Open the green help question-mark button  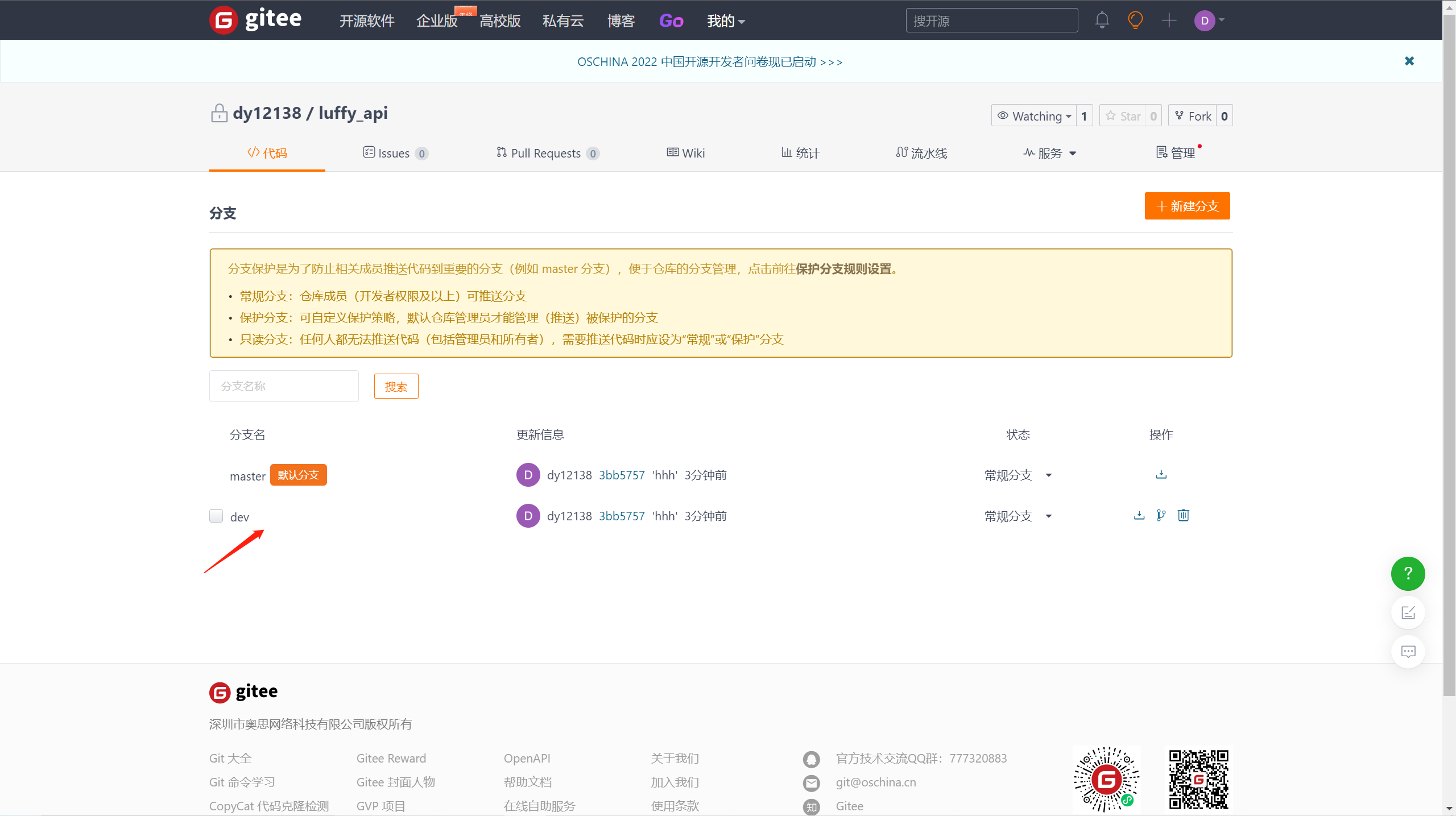[1408, 573]
